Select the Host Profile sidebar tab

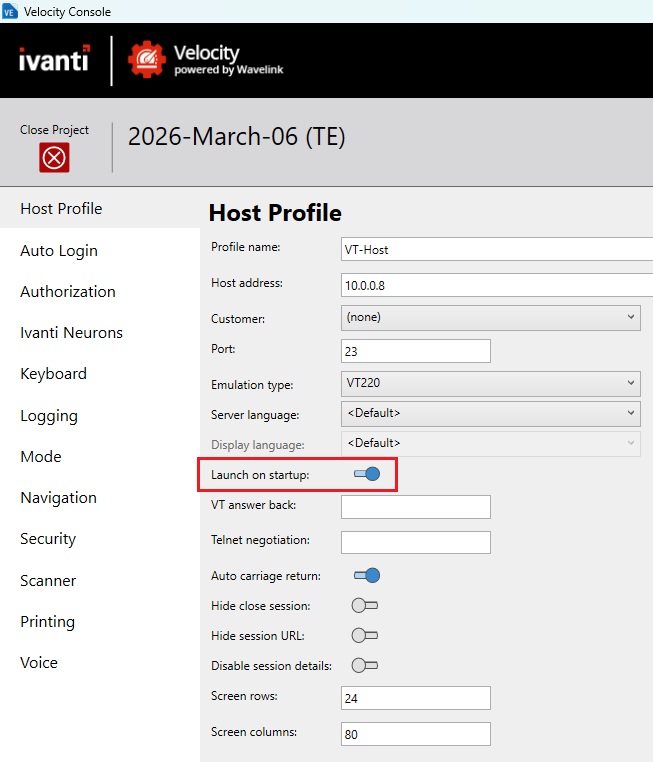100,208
